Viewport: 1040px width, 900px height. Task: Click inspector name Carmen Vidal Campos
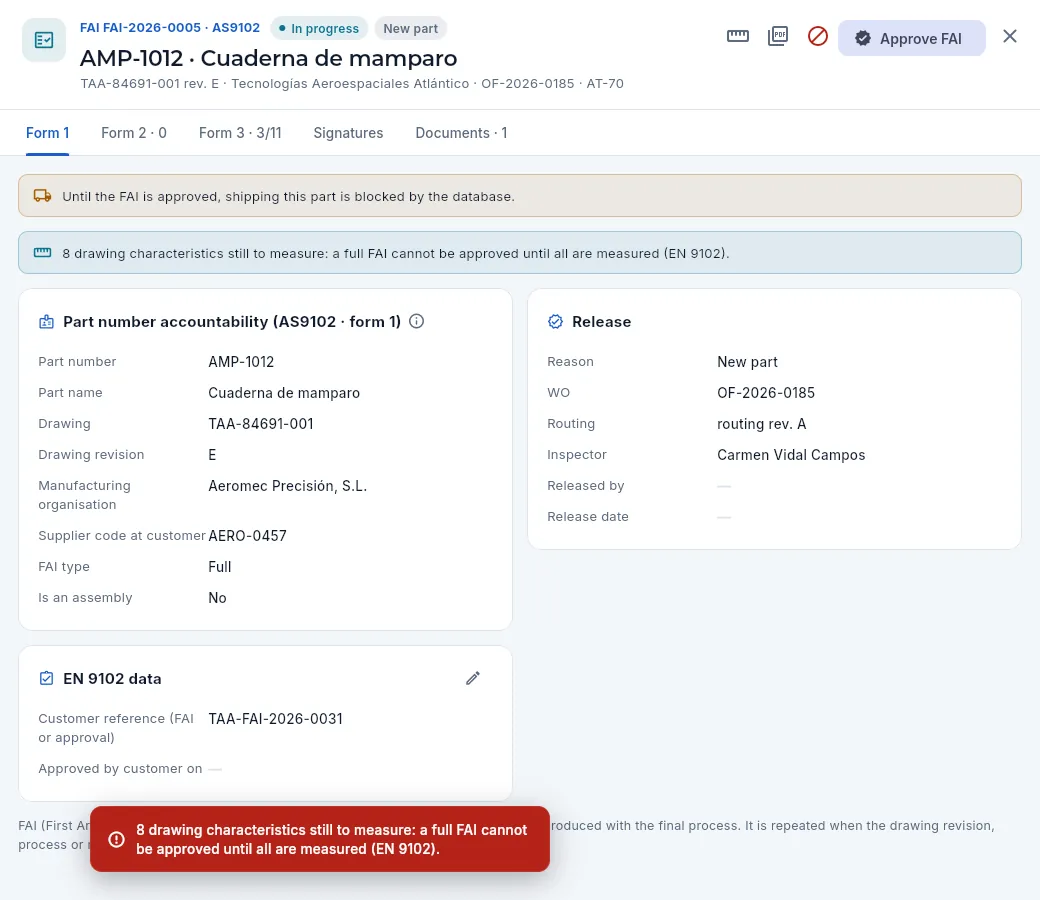tap(791, 455)
